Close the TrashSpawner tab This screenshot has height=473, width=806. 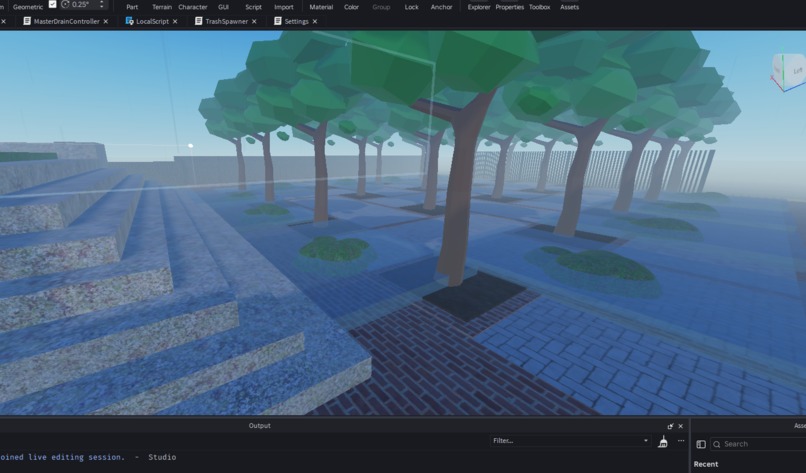pyautogui.click(x=254, y=22)
